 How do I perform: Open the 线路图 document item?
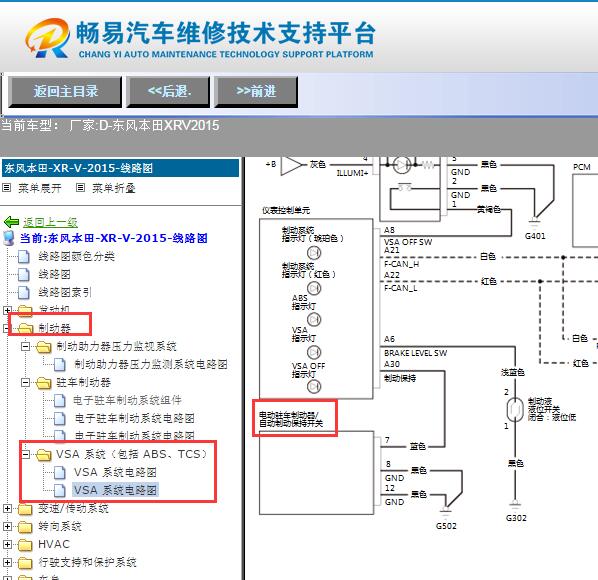[55, 274]
